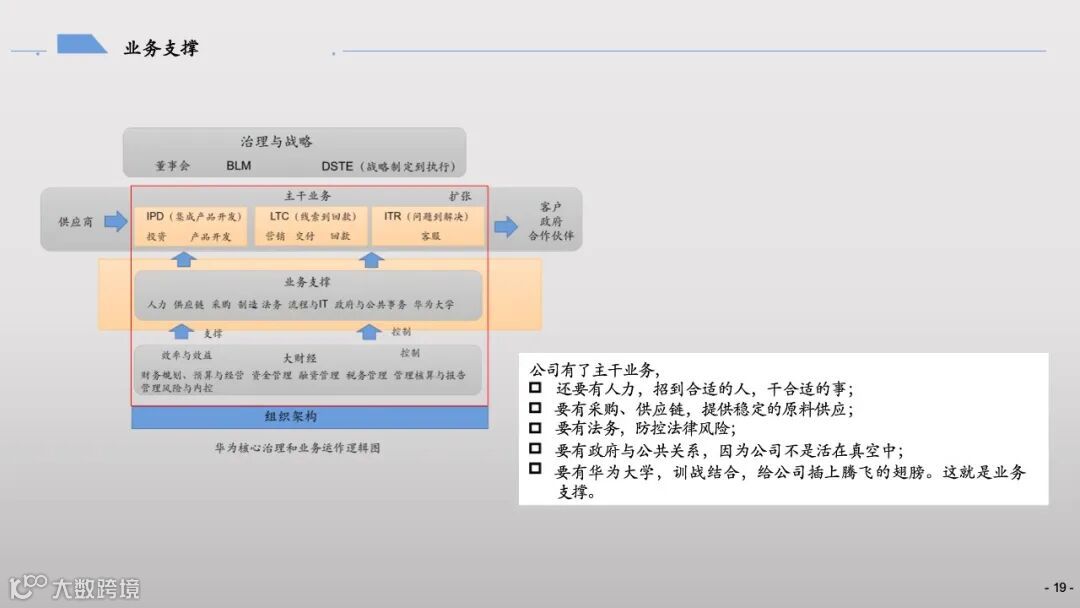The image size is (1080, 608).
Task: Click the square bullet before 要有法务
Action: [535, 428]
